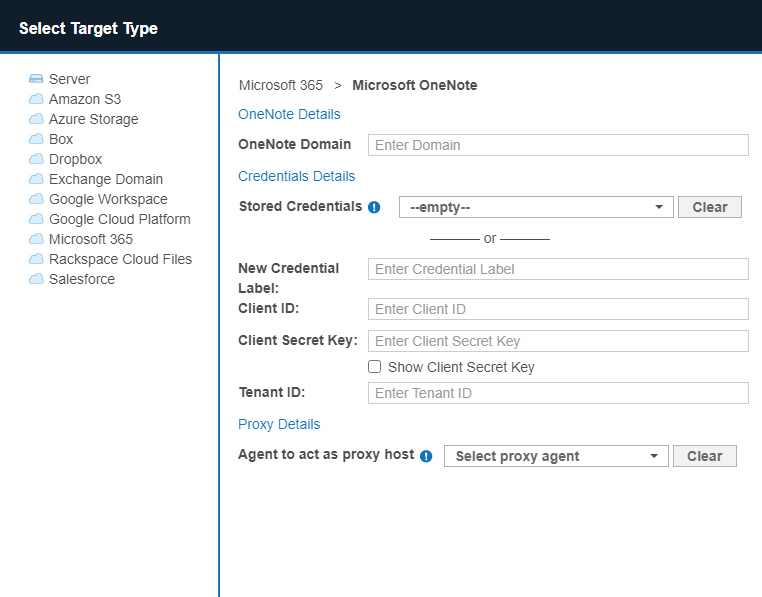Select Exchange Domain target type
The image size is (762, 597).
click(105, 179)
